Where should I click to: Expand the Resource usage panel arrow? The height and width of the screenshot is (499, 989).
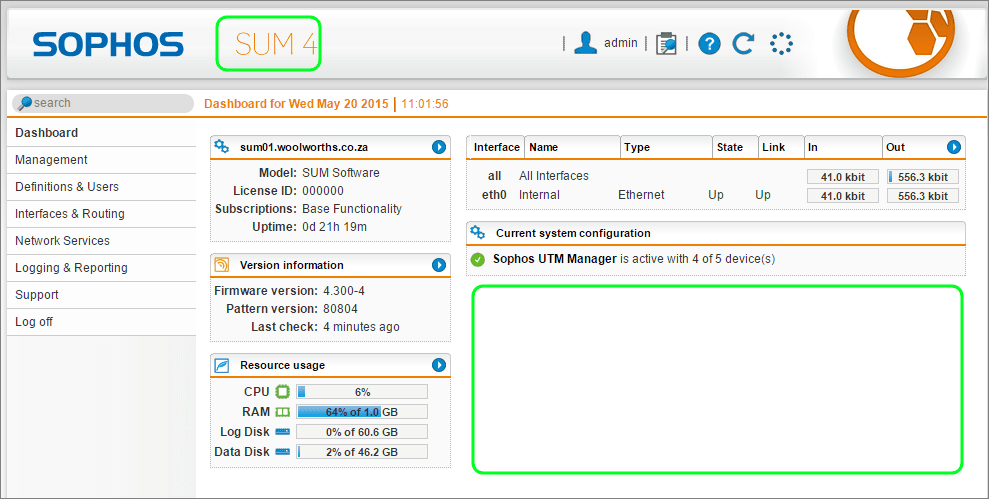tap(439, 365)
